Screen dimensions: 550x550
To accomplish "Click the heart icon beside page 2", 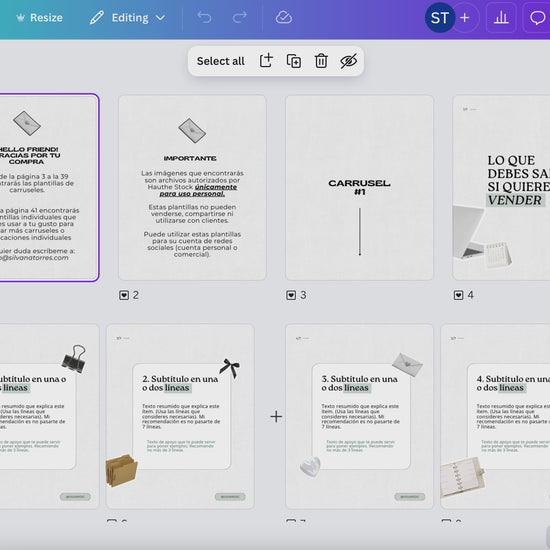I will tap(124, 295).
